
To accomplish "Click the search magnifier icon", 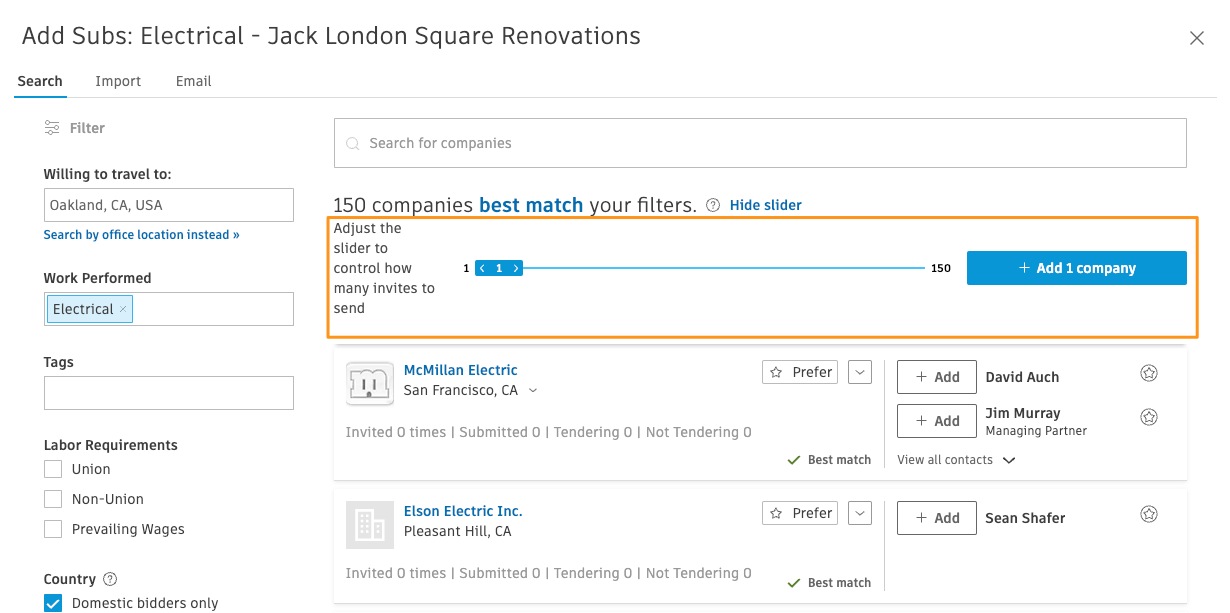I will (x=352, y=144).
